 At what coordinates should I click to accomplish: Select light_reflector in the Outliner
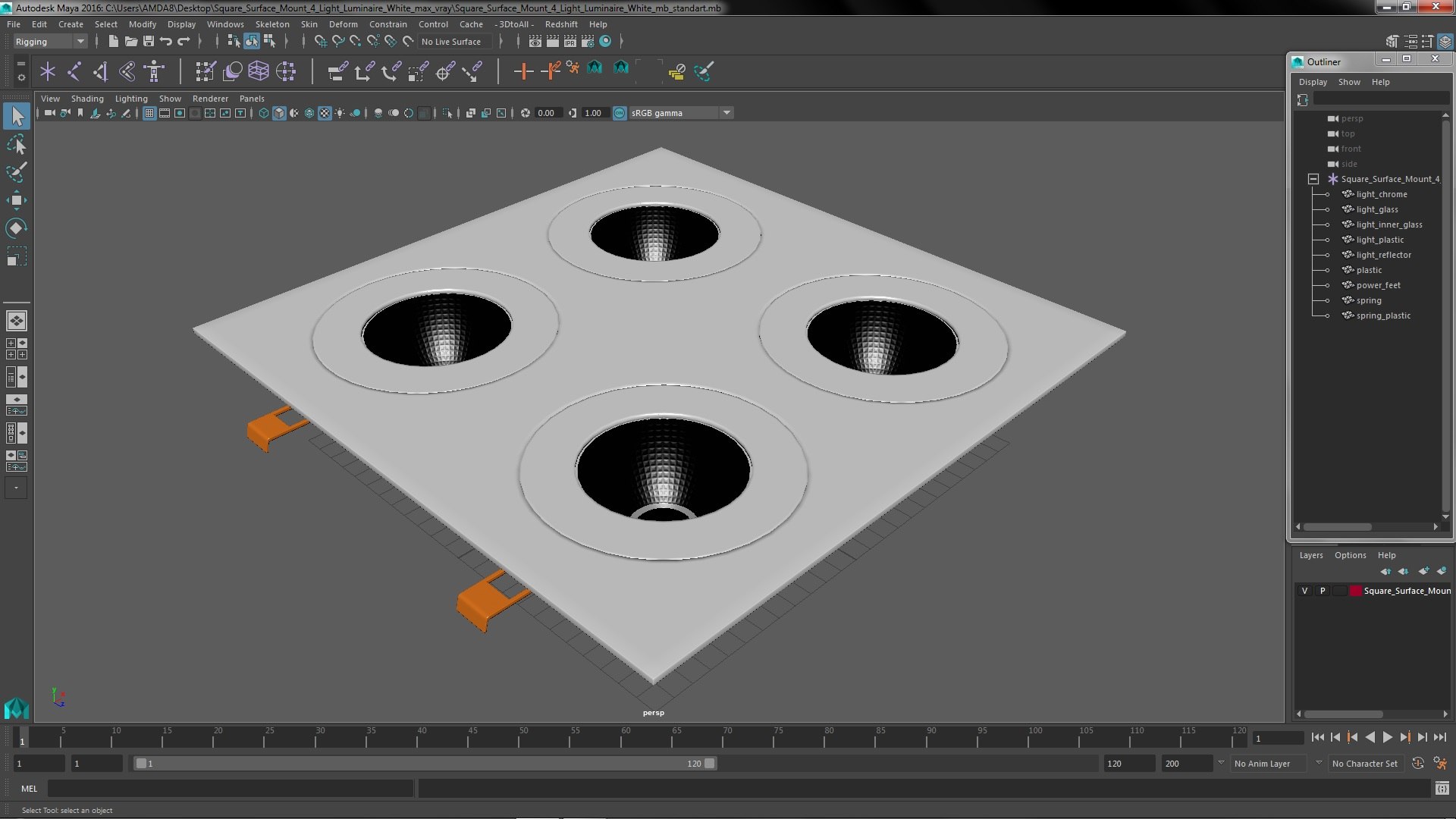1383,255
